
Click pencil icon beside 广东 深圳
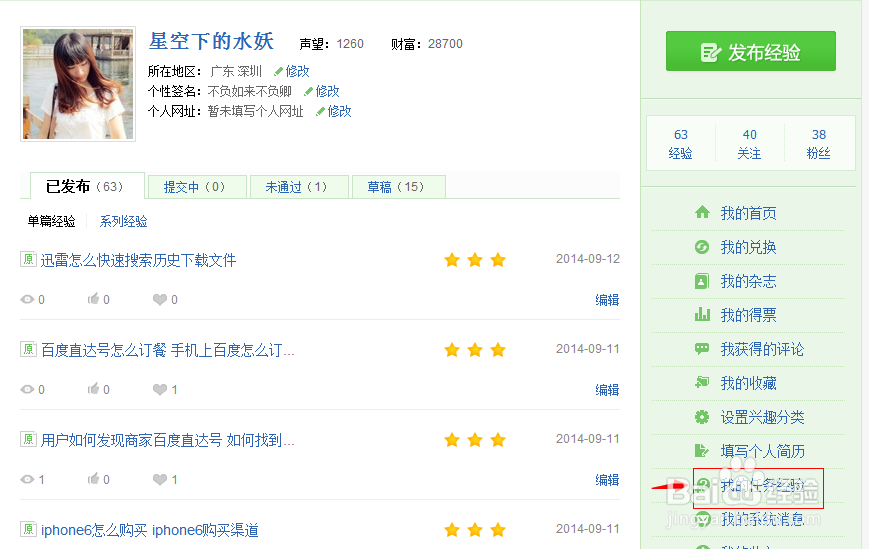click(x=278, y=71)
